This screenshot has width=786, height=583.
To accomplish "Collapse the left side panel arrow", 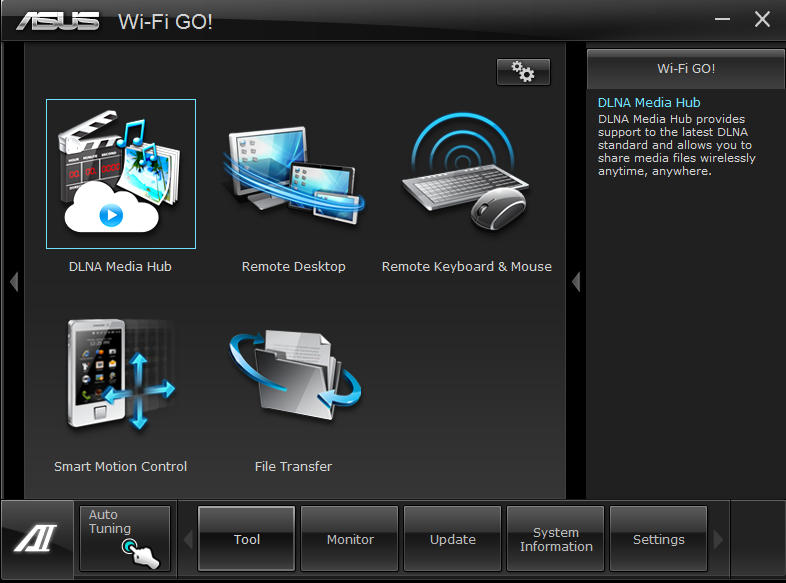I will pyautogui.click(x=14, y=281).
